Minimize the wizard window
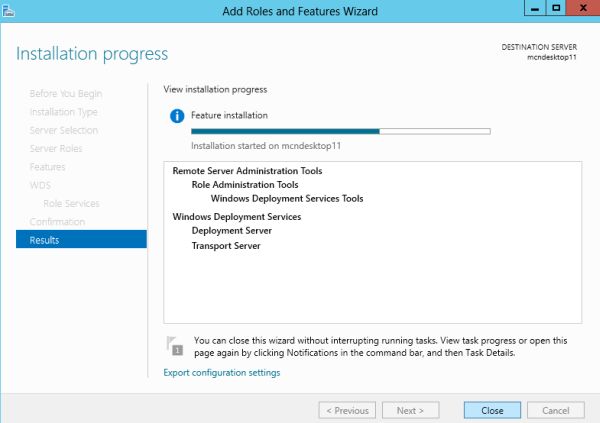Viewport: 600px width, 423px height. click(x=535, y=8)
